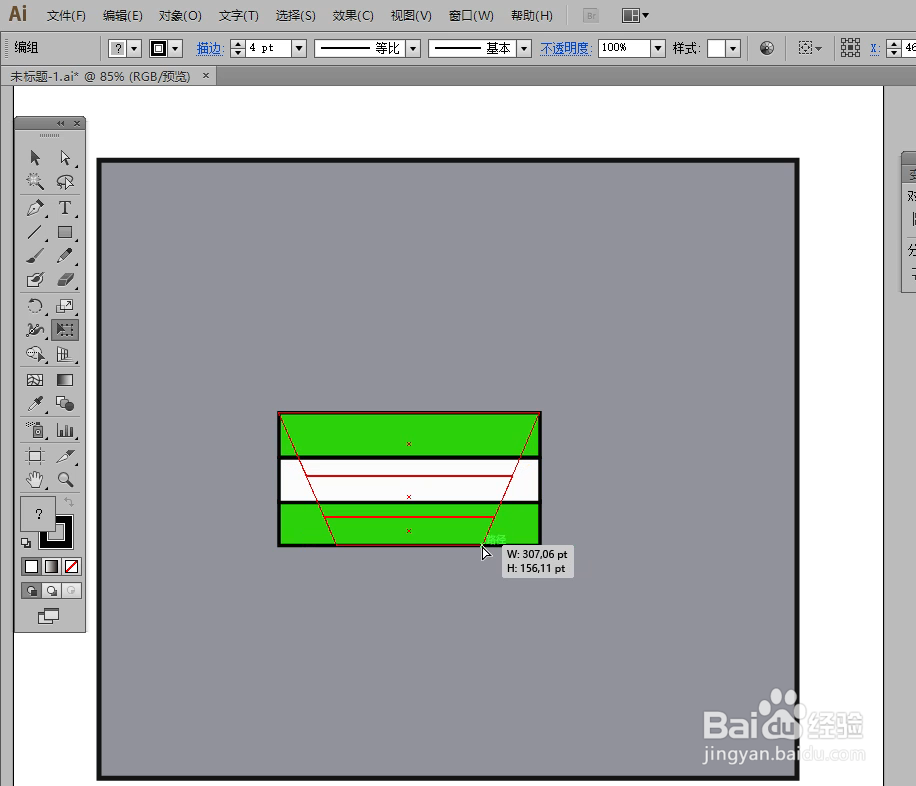The image size is (916, 786).
Task: Select the Symbol Sprayer tool
Action: pos(35,431)
